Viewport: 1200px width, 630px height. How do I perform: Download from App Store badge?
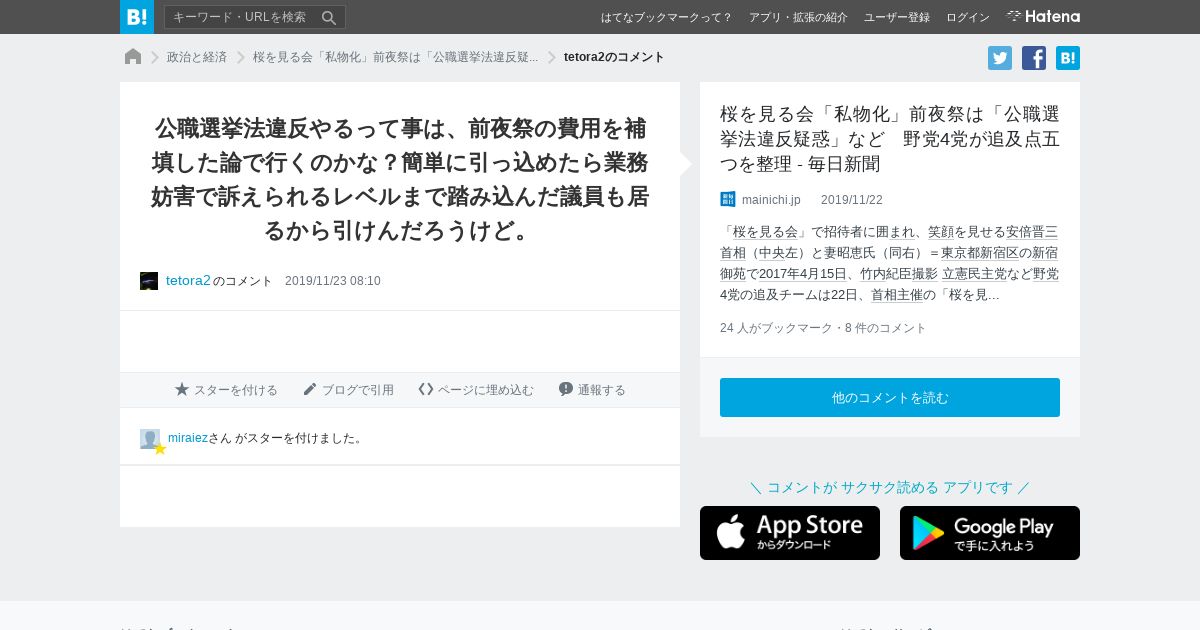[790, 533]
